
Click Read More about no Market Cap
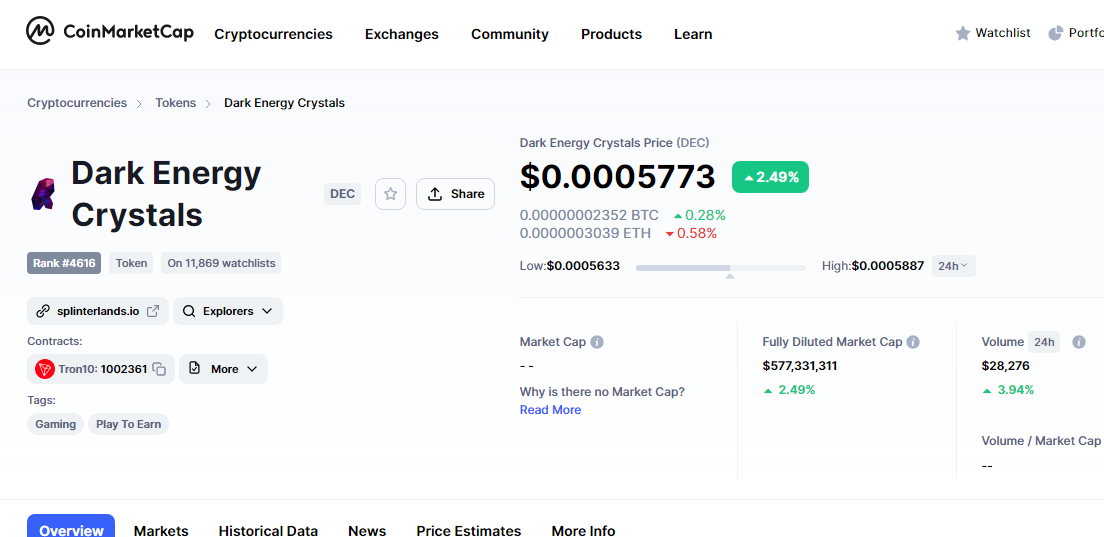[x=550, y=410]
